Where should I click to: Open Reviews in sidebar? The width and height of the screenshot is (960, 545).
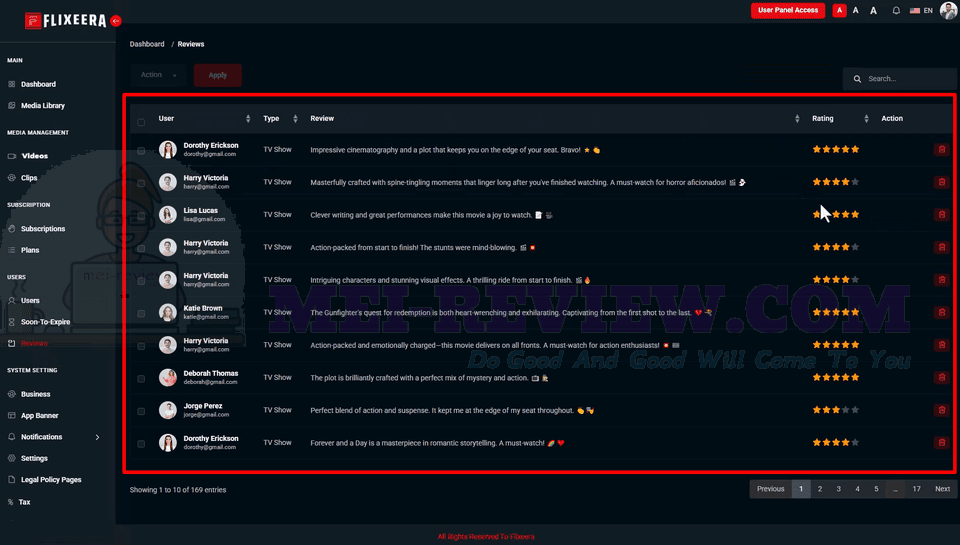[x=34, y=344]
